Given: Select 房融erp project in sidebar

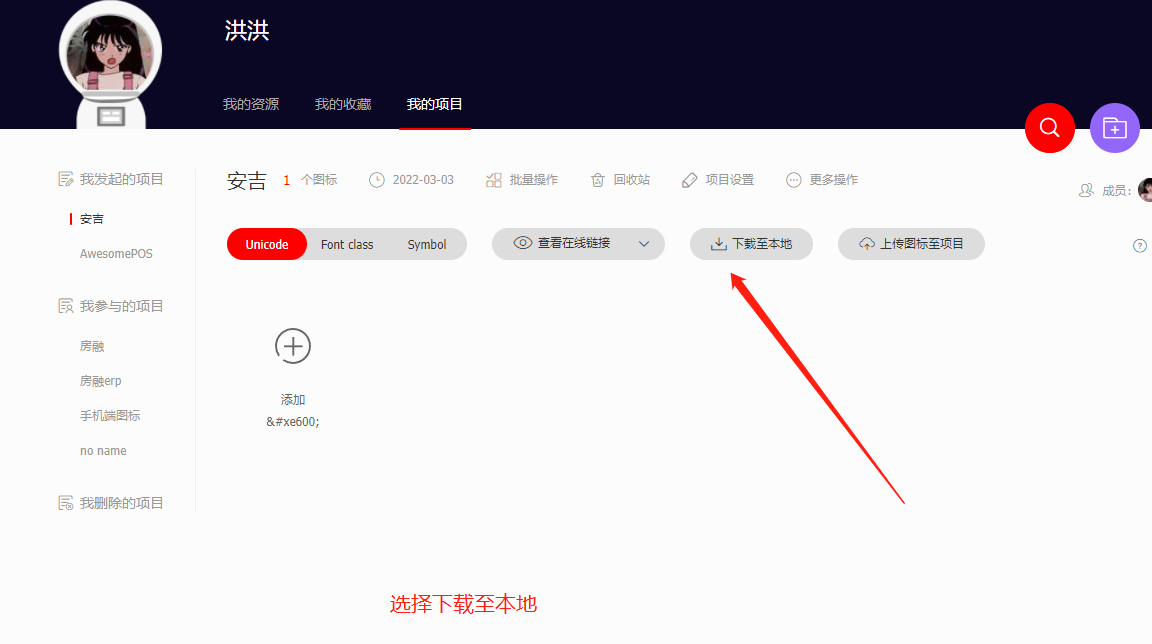Looking at the screenshot, I should (101, 381).
